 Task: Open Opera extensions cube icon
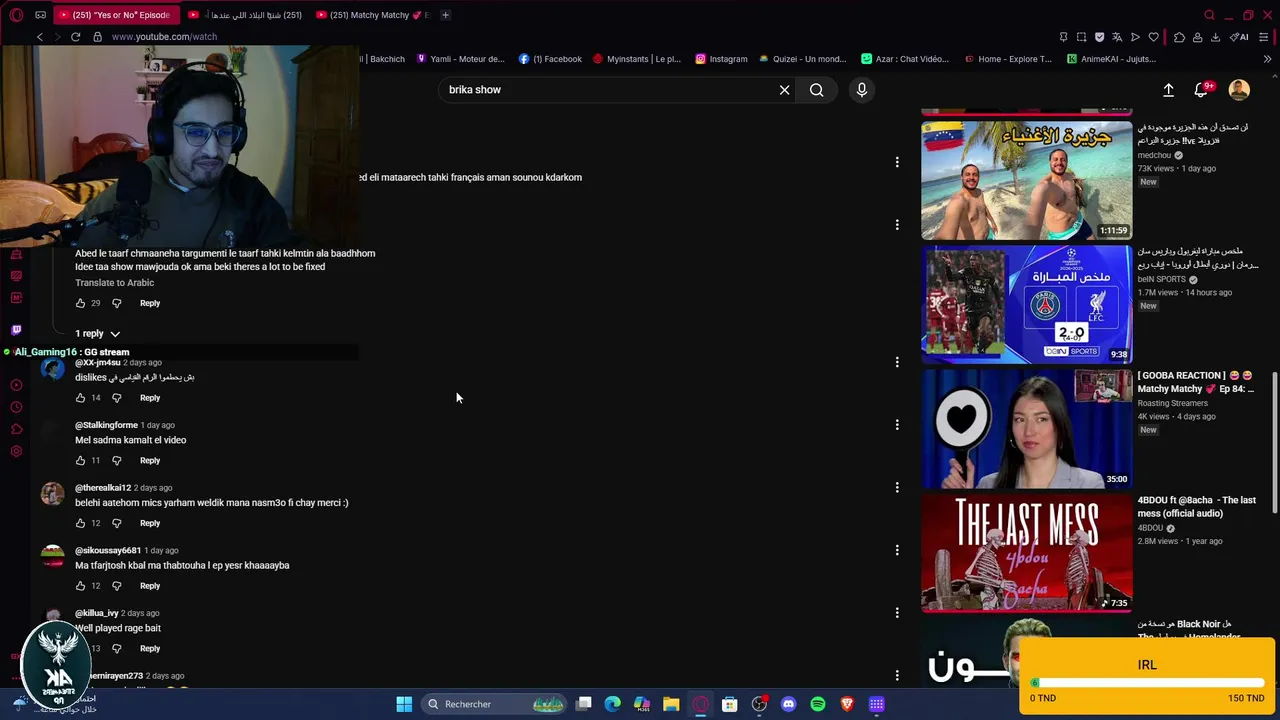(x=1179, y=37)
